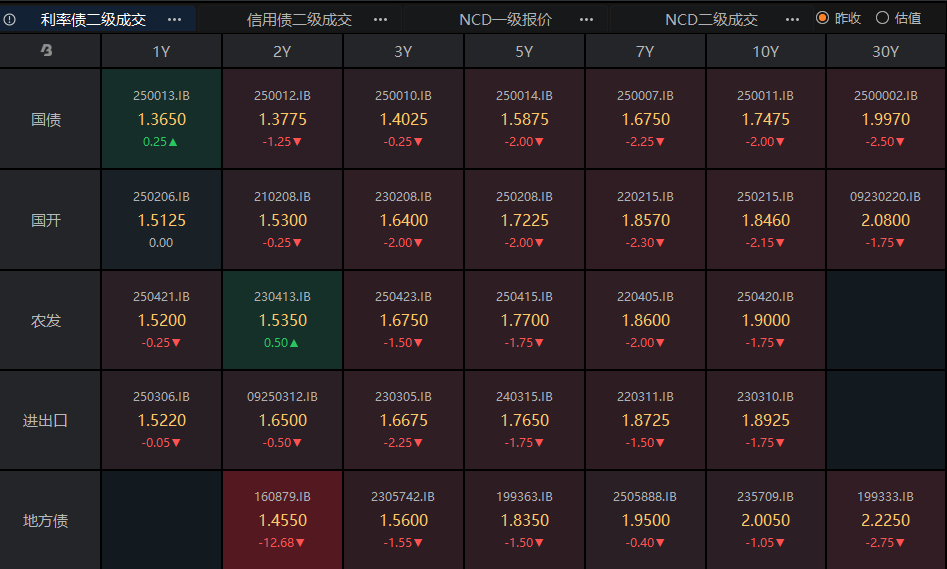Open bond 235709.IB cell at 2.0050

coord(765,520)
